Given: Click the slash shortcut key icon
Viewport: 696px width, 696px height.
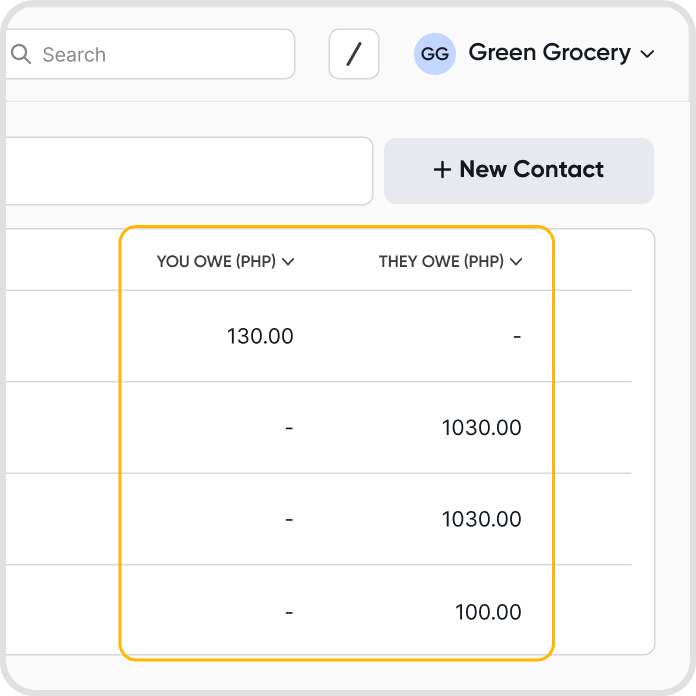Looking at the screenshot, I should point(354,54).
